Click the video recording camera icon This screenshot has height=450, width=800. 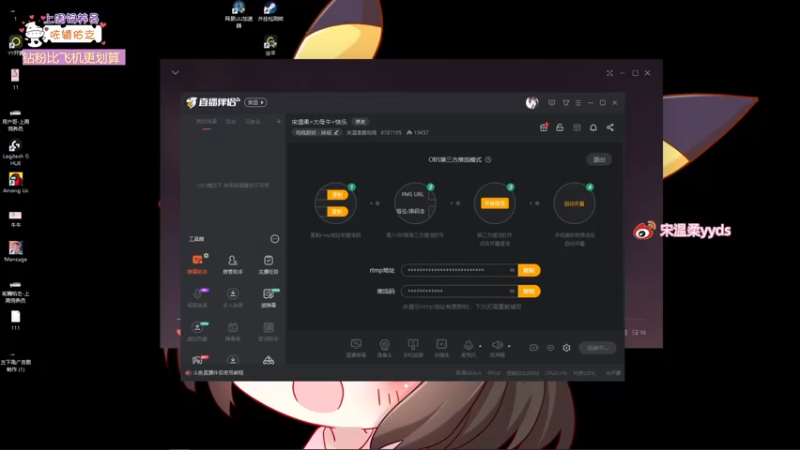click(x=534, y=347)
